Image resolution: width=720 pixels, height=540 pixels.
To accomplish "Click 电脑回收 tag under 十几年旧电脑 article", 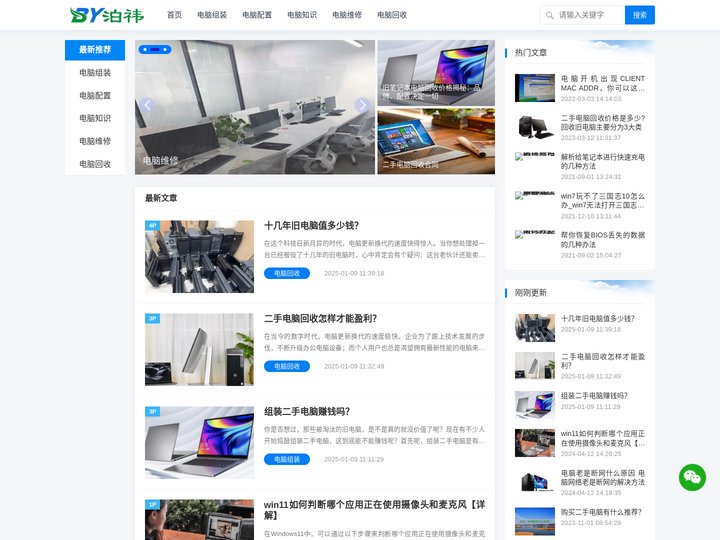I will coord(287,273).
